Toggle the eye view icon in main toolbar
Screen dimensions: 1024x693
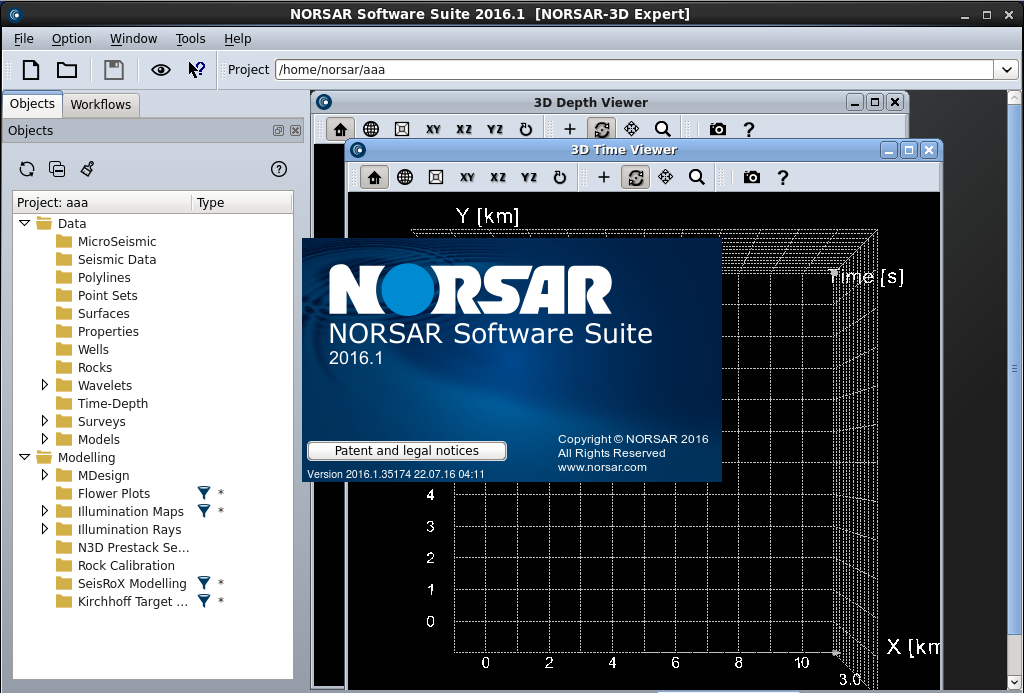(x=161, y=70)
